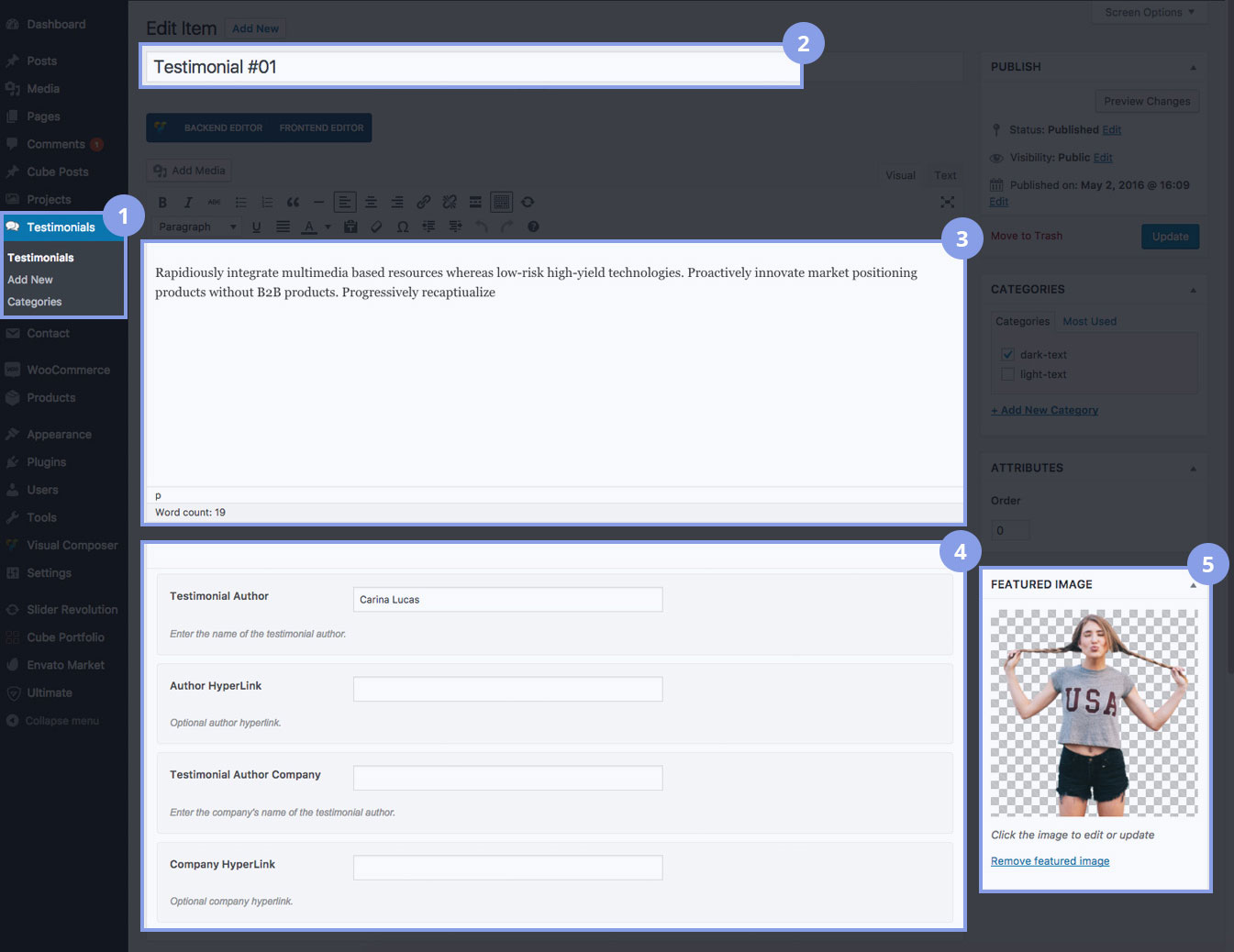1234x952 pixels.
Task: Click the Update button
Action: [1170, 237]
